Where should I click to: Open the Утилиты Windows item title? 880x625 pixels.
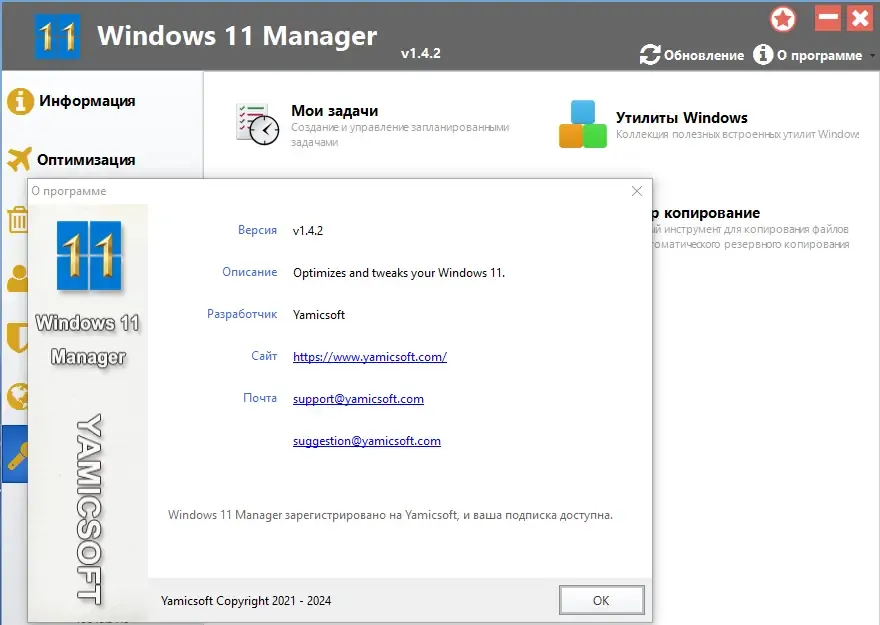[681, 118]
